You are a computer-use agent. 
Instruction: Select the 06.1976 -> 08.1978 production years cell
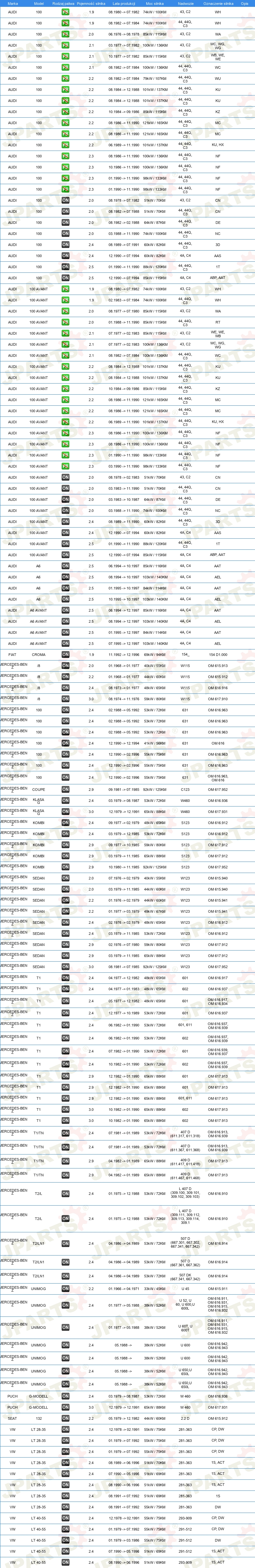[124, 34]
